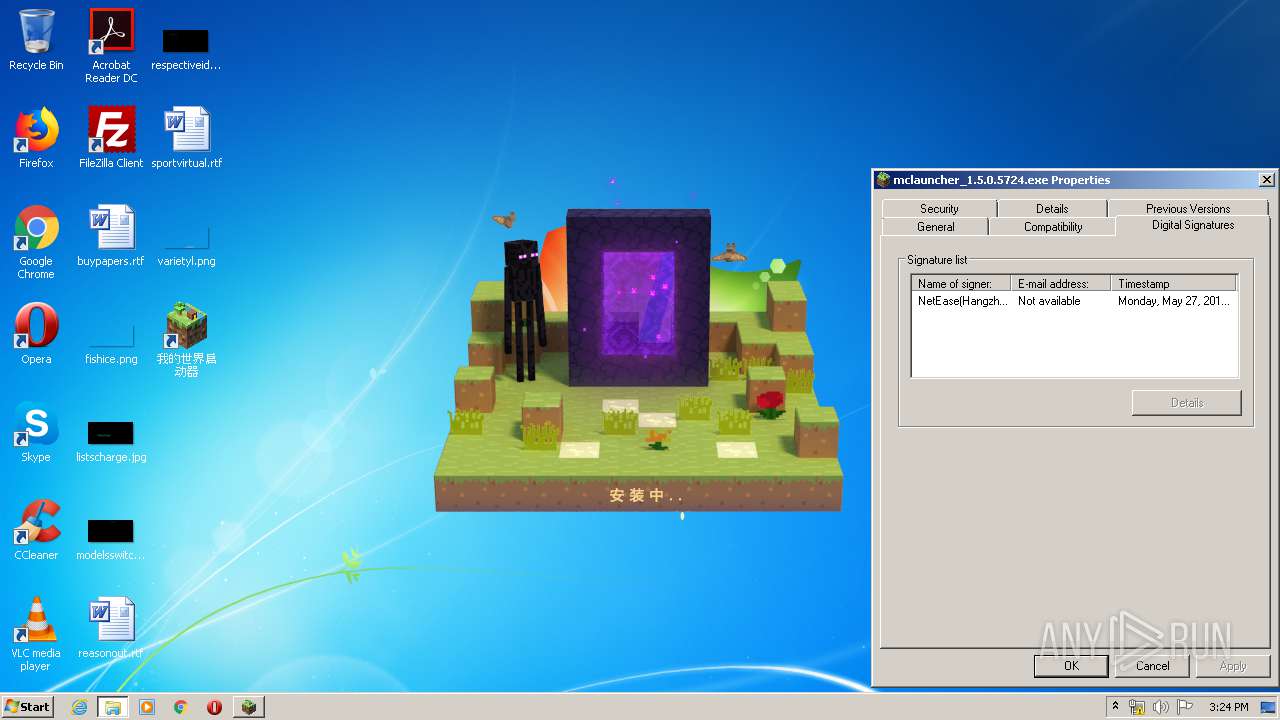Open the Minecraft launcher desktop shortcut
Viewport: 1280px width, 720px height.
[186, 340]
